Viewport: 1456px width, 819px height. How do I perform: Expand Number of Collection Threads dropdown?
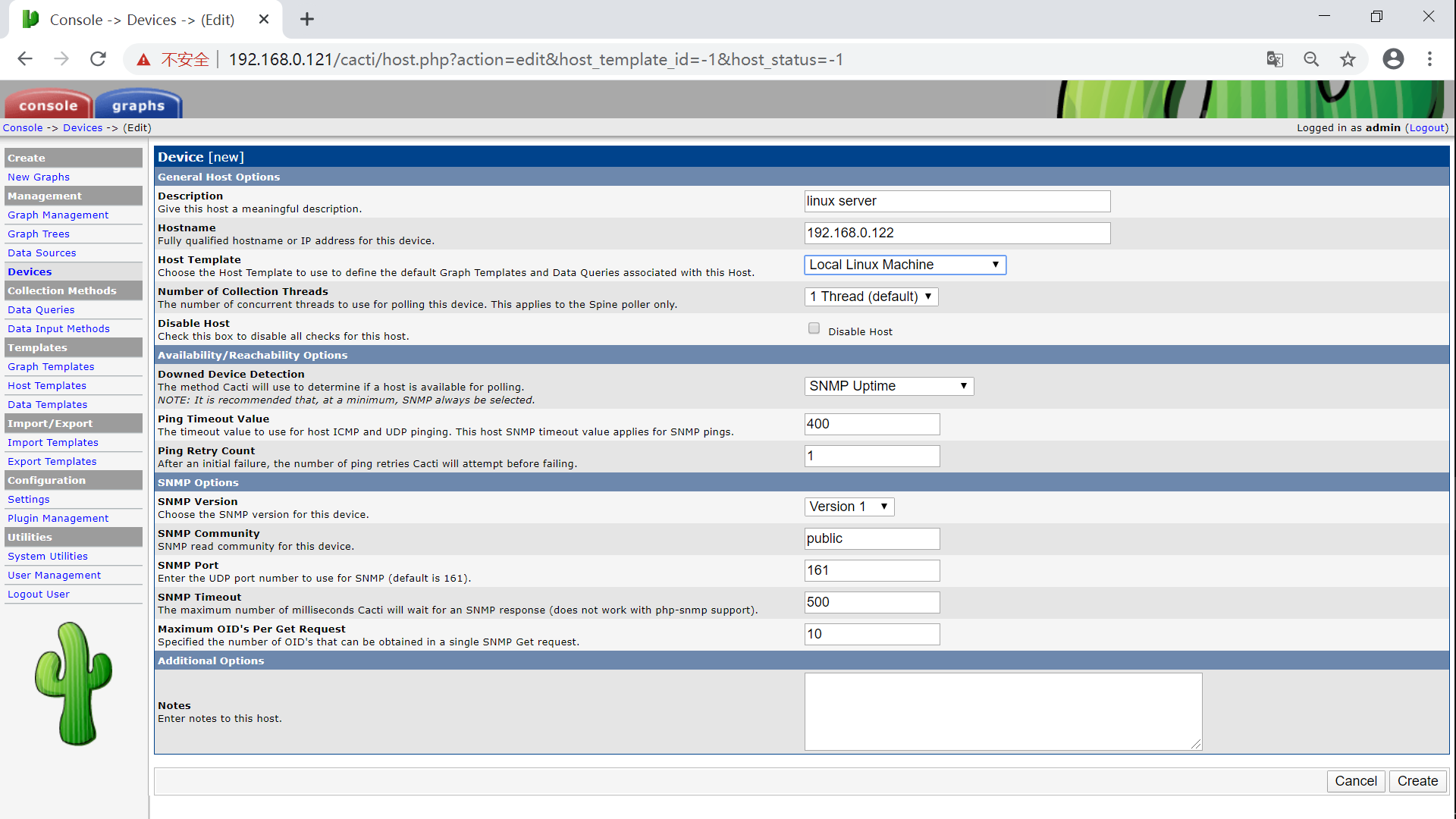tap(871, 297)
